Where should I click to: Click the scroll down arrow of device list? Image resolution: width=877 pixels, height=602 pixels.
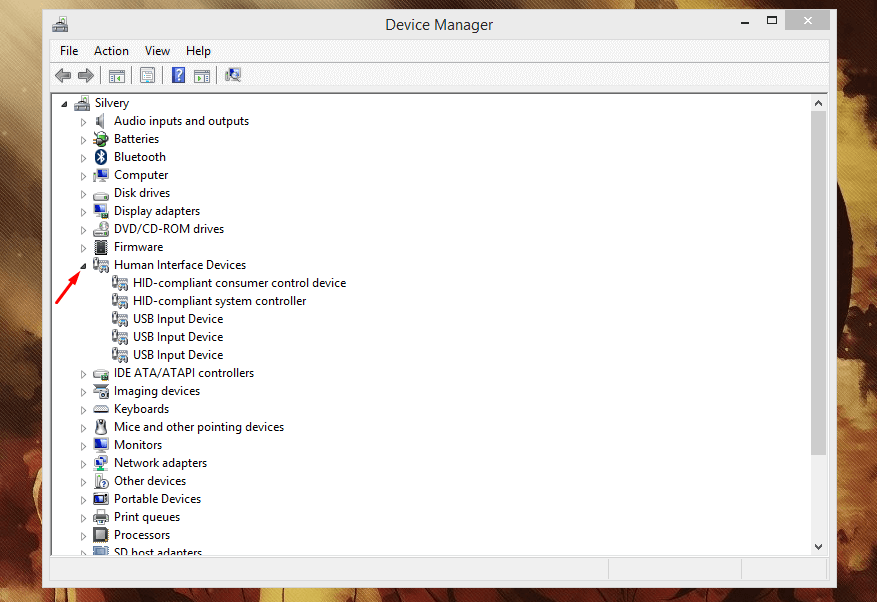818,546
